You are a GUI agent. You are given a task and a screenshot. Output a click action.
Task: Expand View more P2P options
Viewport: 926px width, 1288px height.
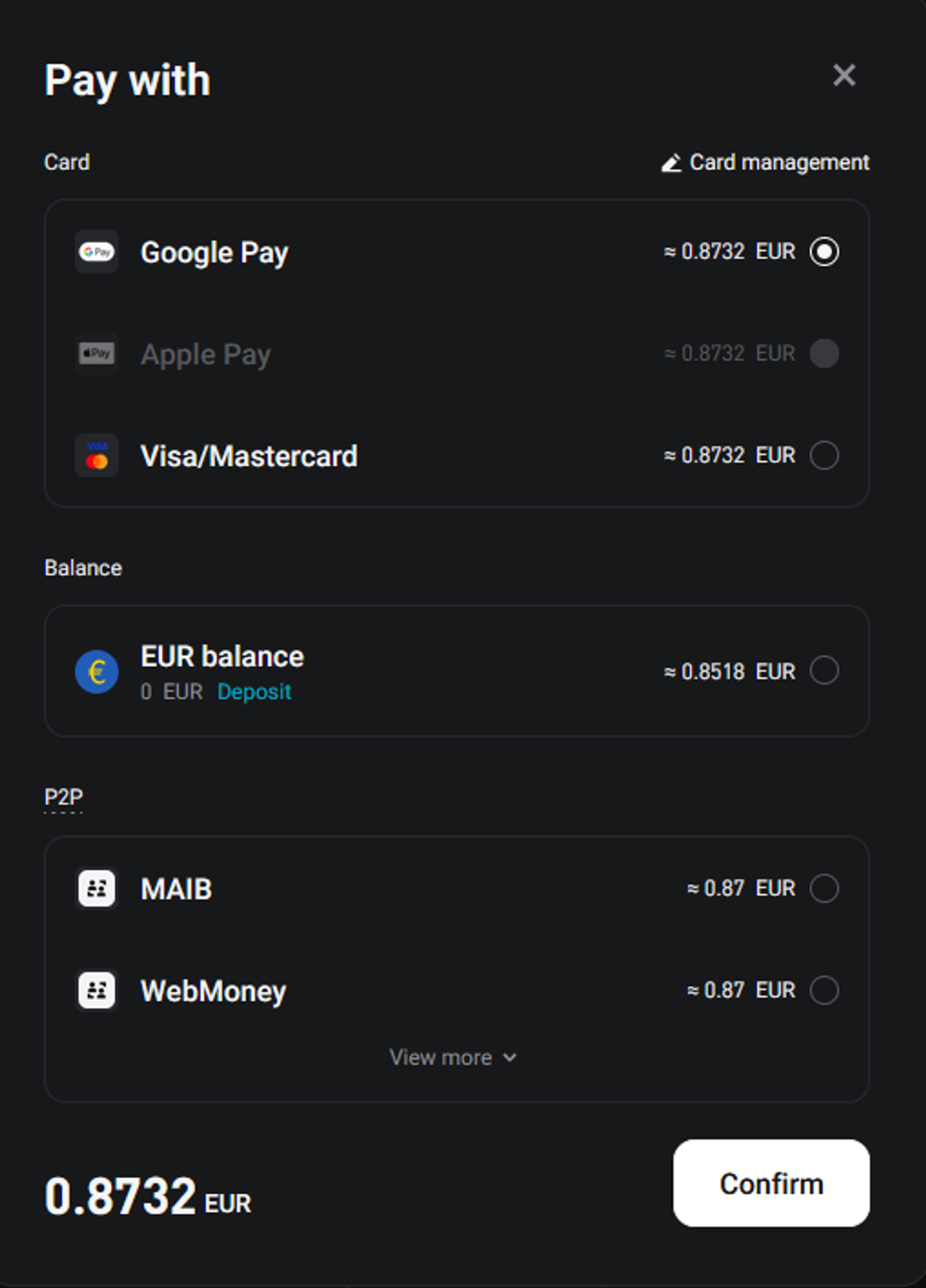tap(441, 1057)
